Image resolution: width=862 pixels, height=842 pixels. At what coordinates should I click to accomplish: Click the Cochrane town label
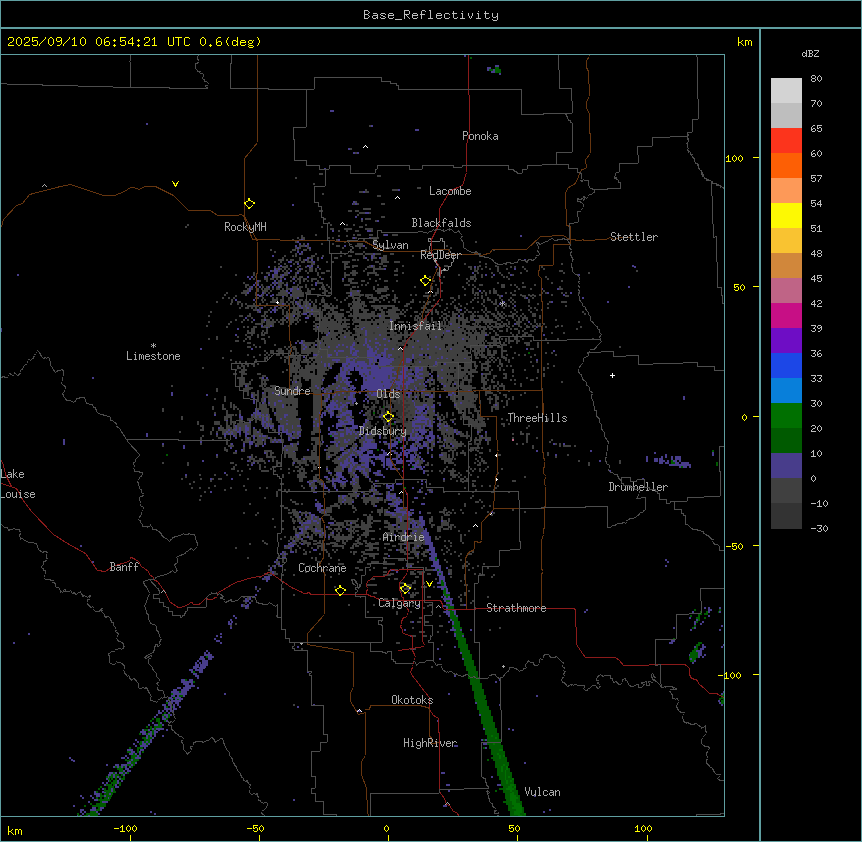click(322, 568)
